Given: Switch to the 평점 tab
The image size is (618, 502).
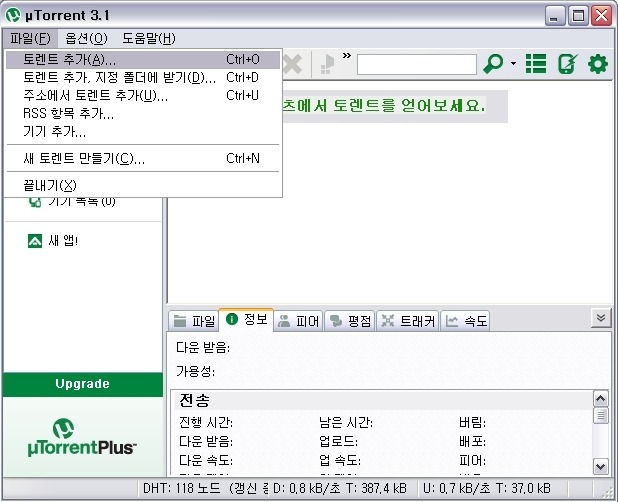Looking at the screenshot, I should coord(350,321).
